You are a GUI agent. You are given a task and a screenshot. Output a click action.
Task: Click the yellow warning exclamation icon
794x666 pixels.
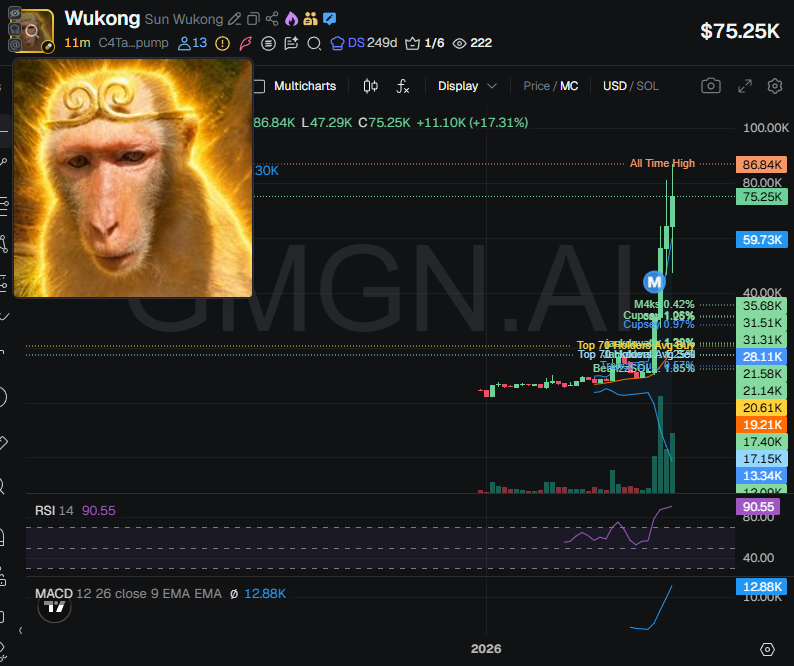coord(222,44)
